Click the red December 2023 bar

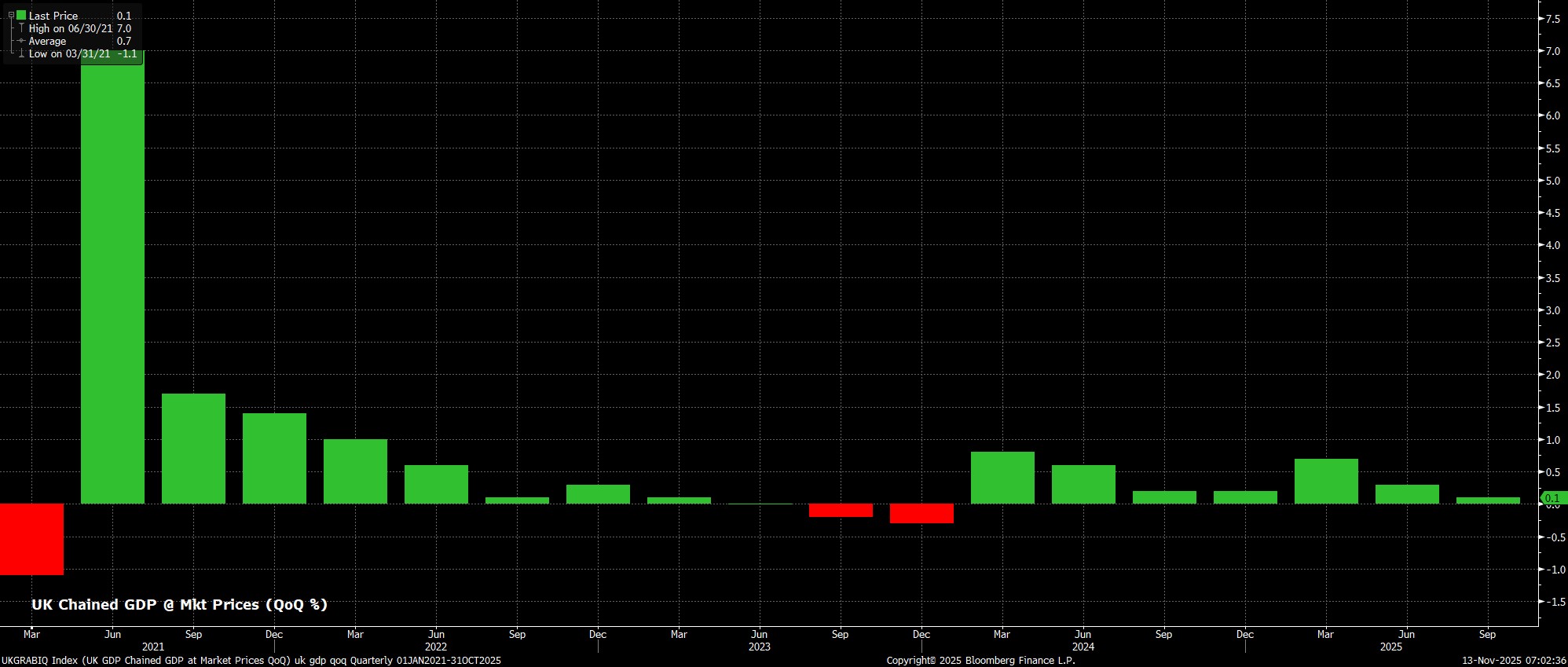pyautogui.click(x=921, y=513)
